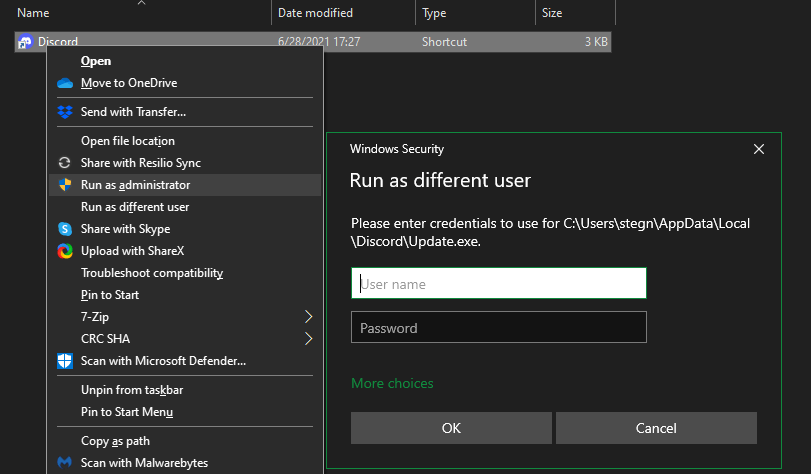Choose Run as different user
This screenshot has width=811, height=474.
(x=135, y=207)
